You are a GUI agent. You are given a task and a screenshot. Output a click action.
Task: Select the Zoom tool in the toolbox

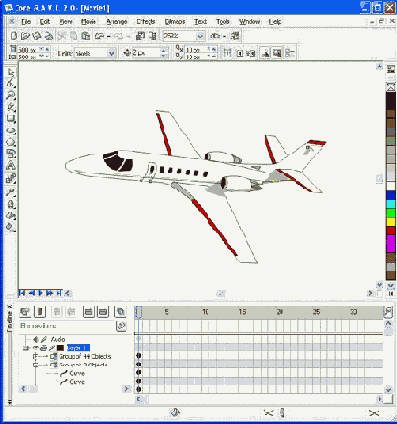click(x=11, y=95)
